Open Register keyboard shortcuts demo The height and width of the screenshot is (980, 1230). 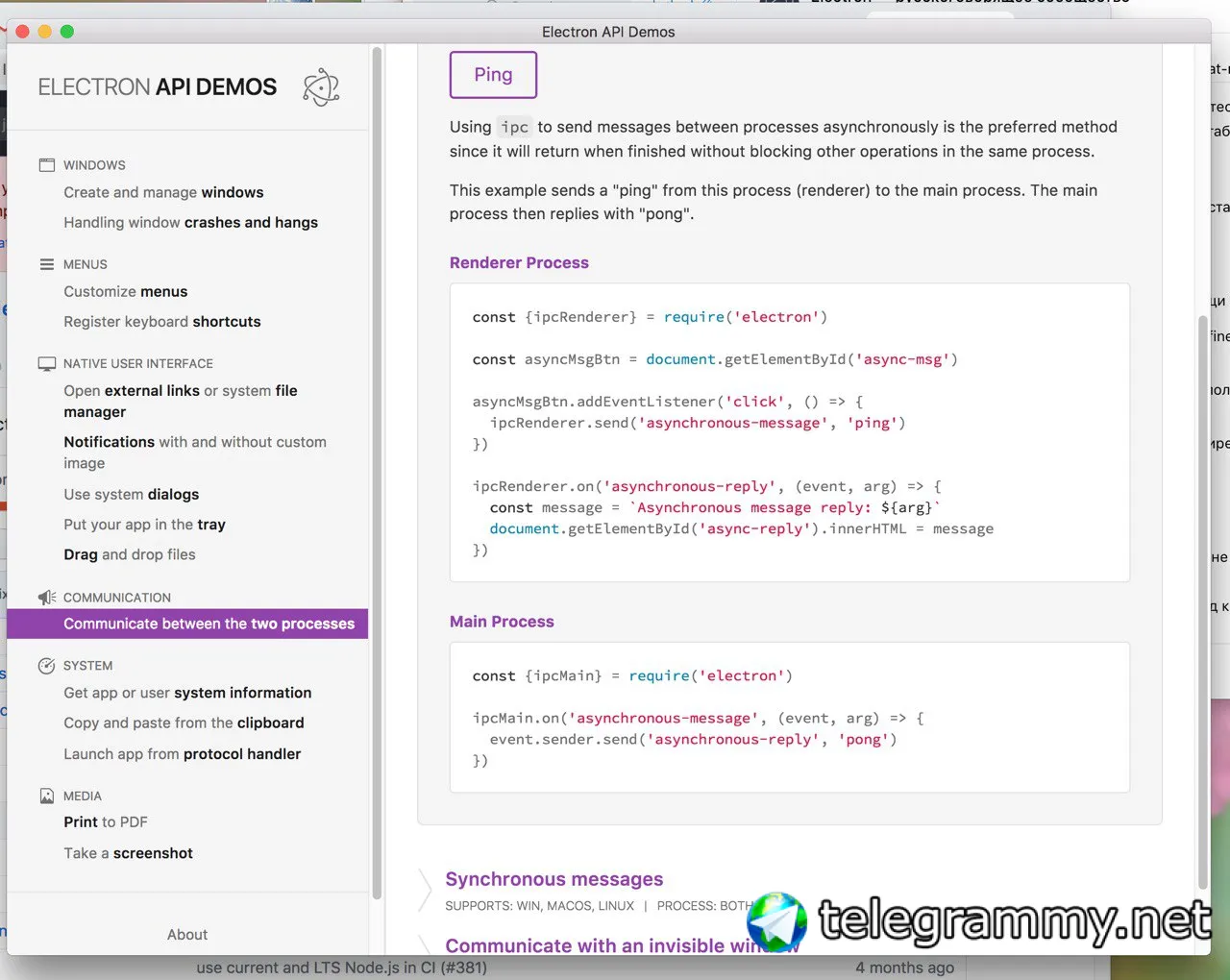162,322
